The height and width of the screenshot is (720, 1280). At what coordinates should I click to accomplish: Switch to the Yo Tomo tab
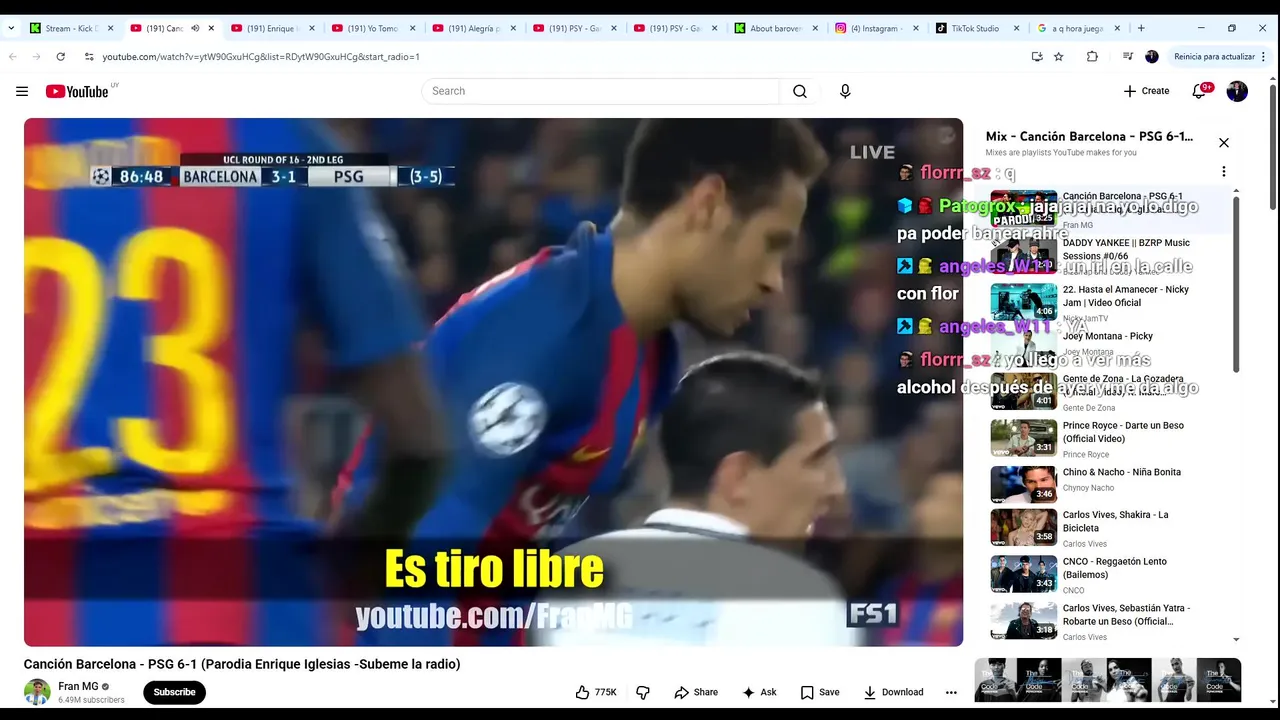pyautogui.click(x=373, y=28)
